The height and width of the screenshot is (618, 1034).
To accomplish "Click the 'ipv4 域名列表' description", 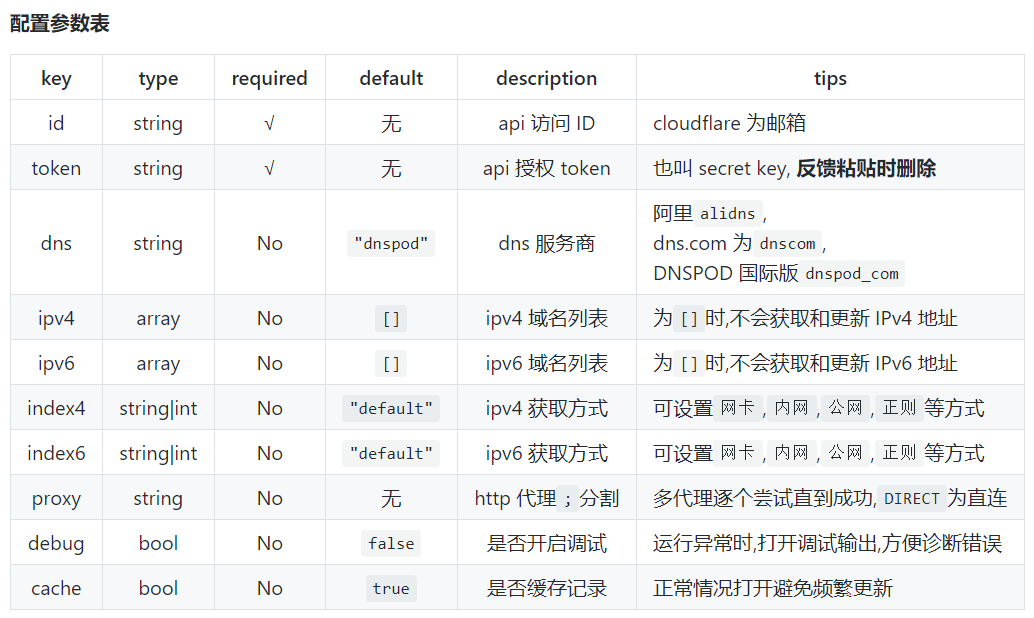I will 547,319.
